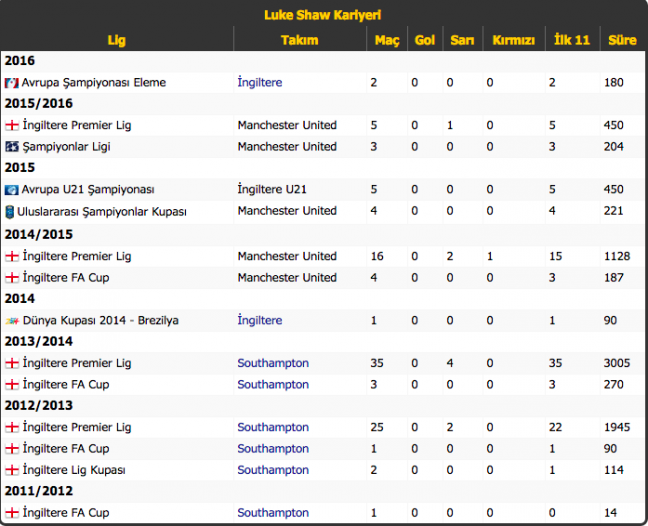The height and width of the screenshot is (526, 648).
Task: Open Southampton link in 2013/2014 Premier Lig row
Action: tap(273, 363)
